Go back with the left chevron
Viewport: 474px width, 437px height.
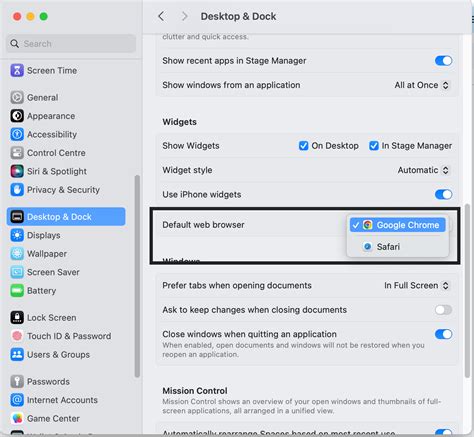pyautogui.click(x=161, y=16)
